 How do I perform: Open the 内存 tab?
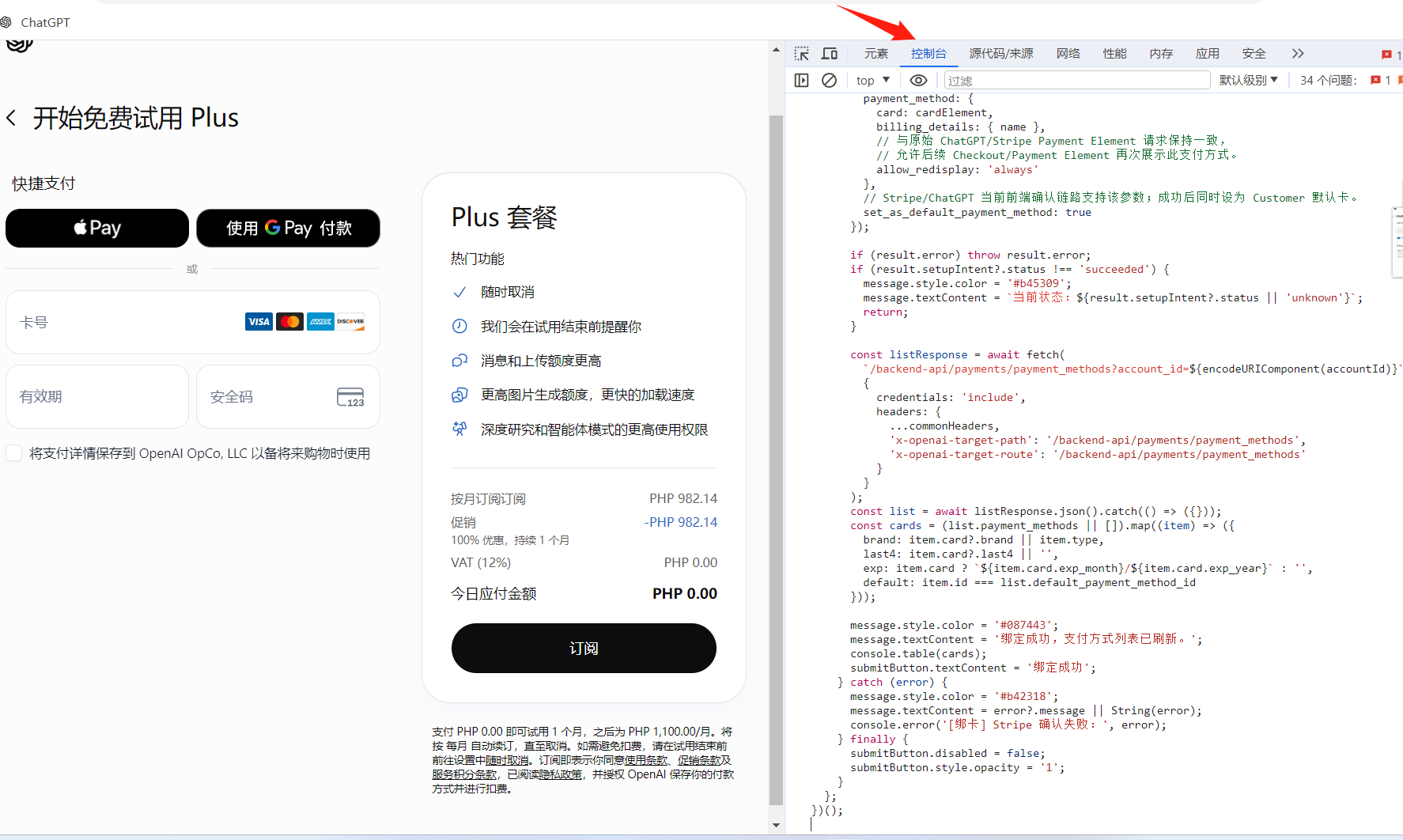click(1162, 54)
